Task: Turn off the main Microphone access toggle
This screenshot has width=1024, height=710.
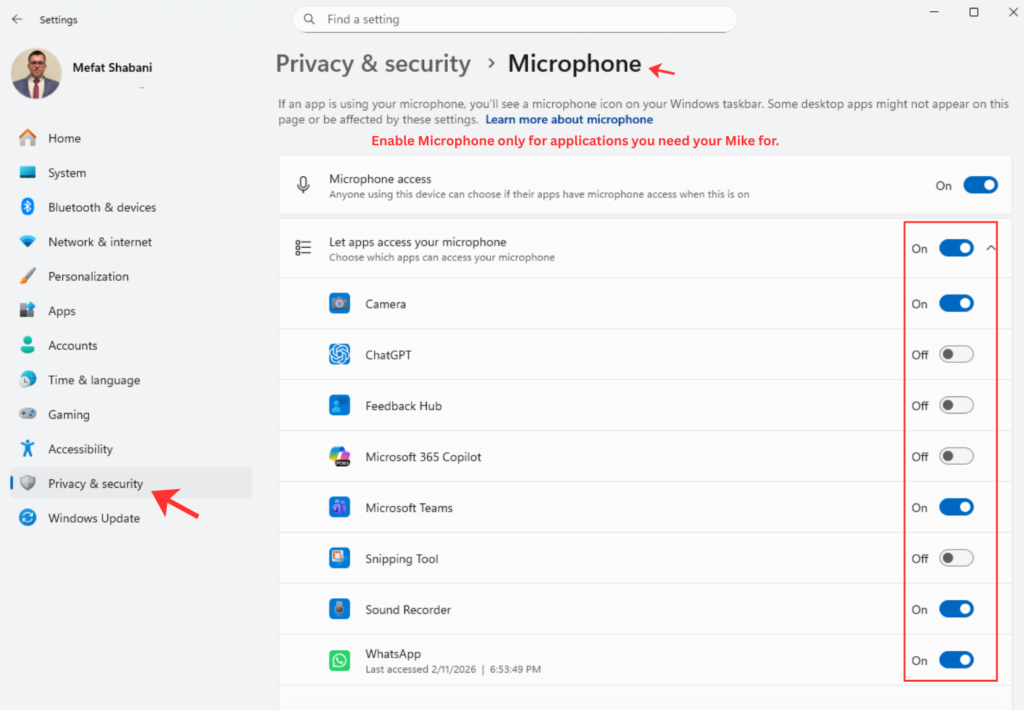Action: pos(980,185)
